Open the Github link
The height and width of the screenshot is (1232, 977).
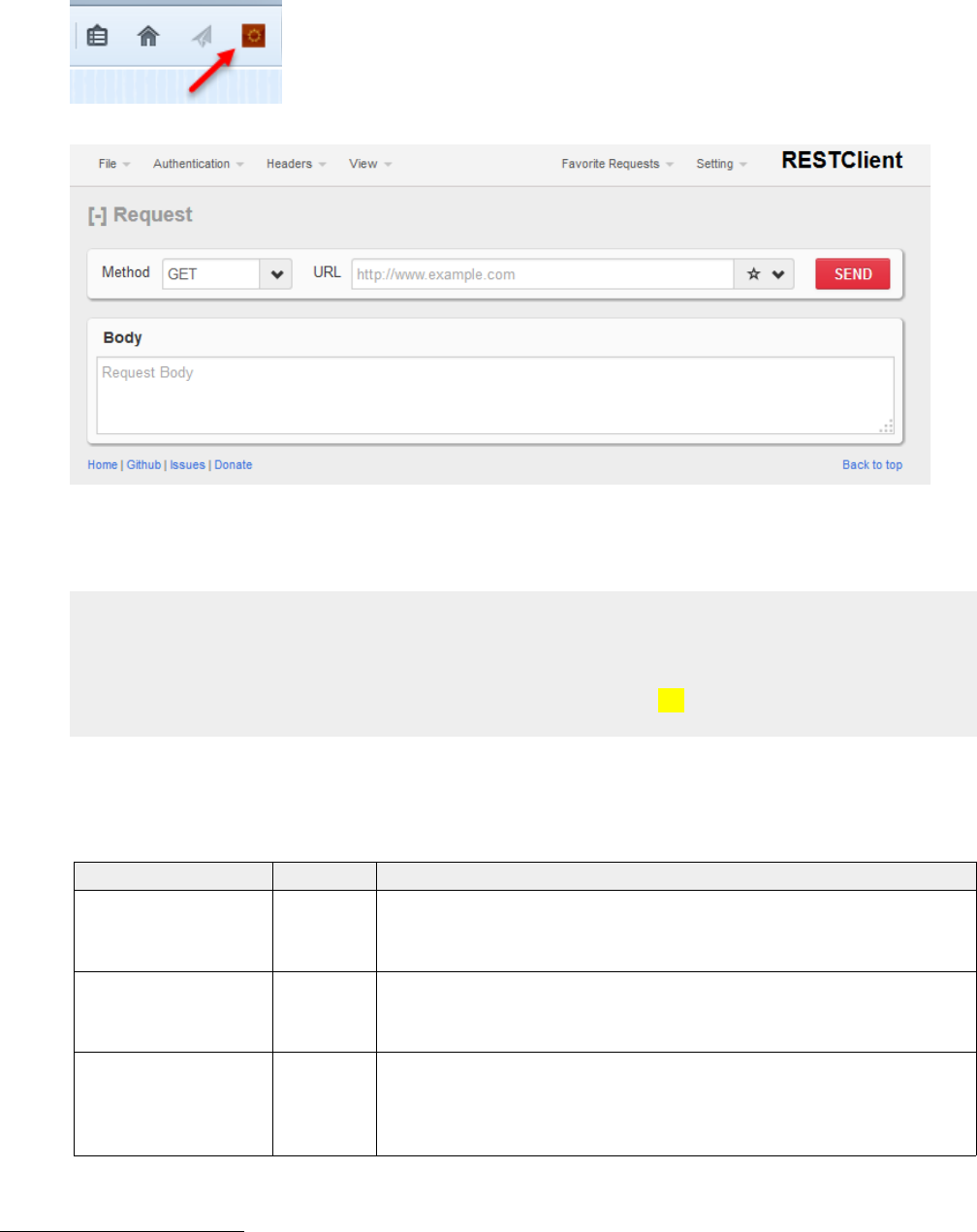pyautogui.click(x=143, y=465)
